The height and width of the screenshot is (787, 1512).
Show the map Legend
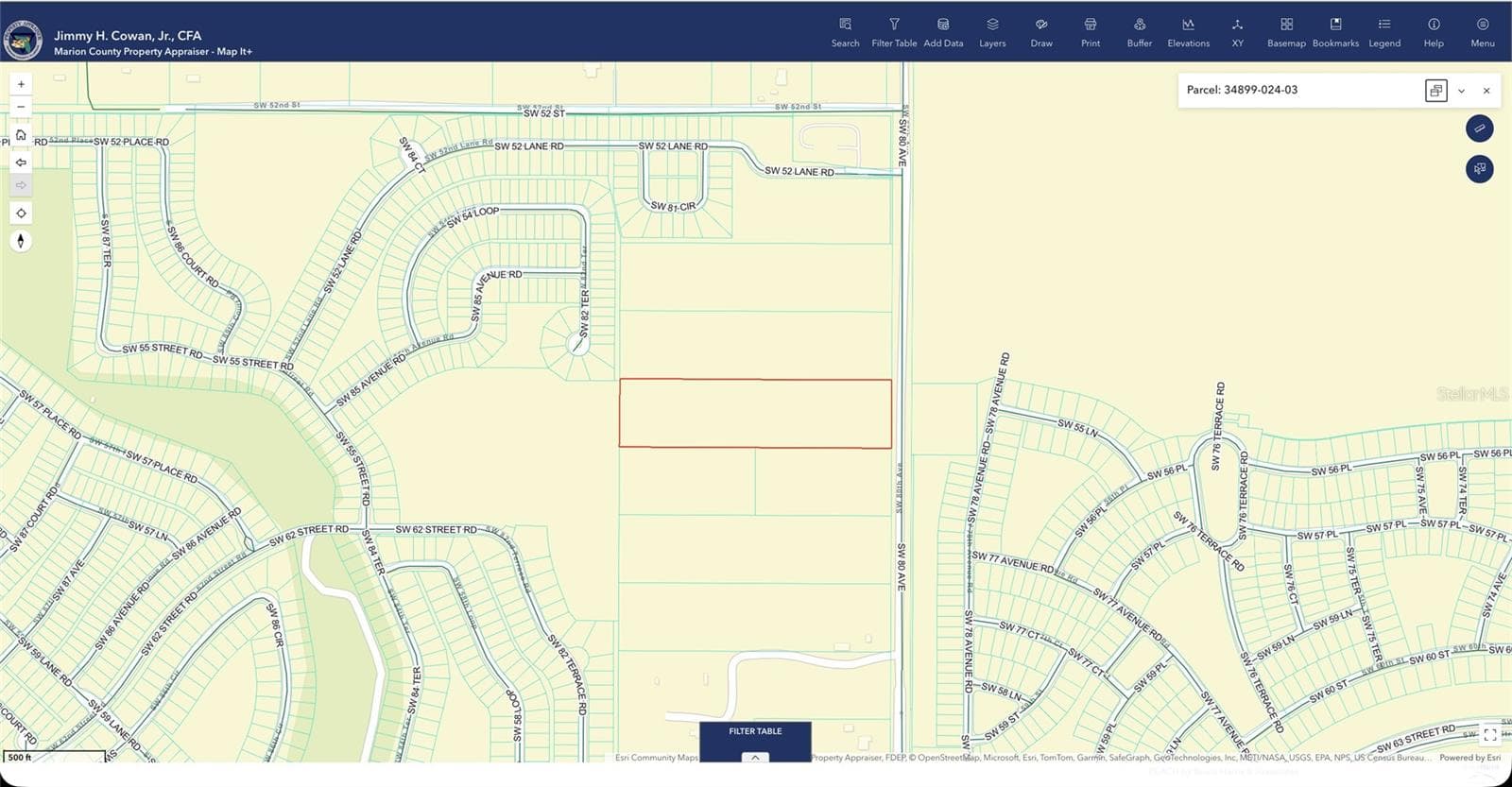tap(1384, 32)
